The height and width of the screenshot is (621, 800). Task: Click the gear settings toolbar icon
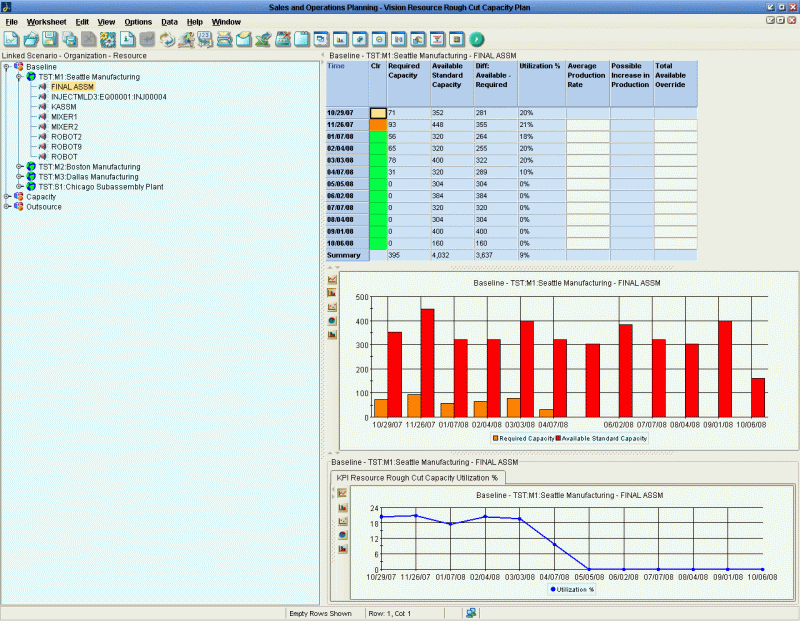pos(108,39)
